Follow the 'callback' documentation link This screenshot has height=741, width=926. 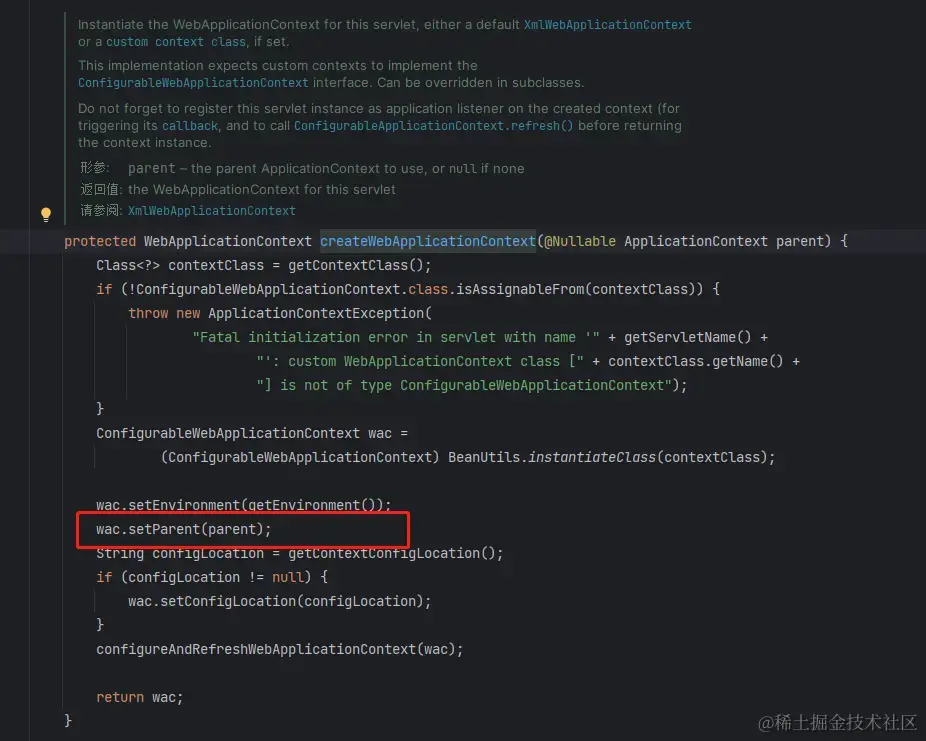190,126
